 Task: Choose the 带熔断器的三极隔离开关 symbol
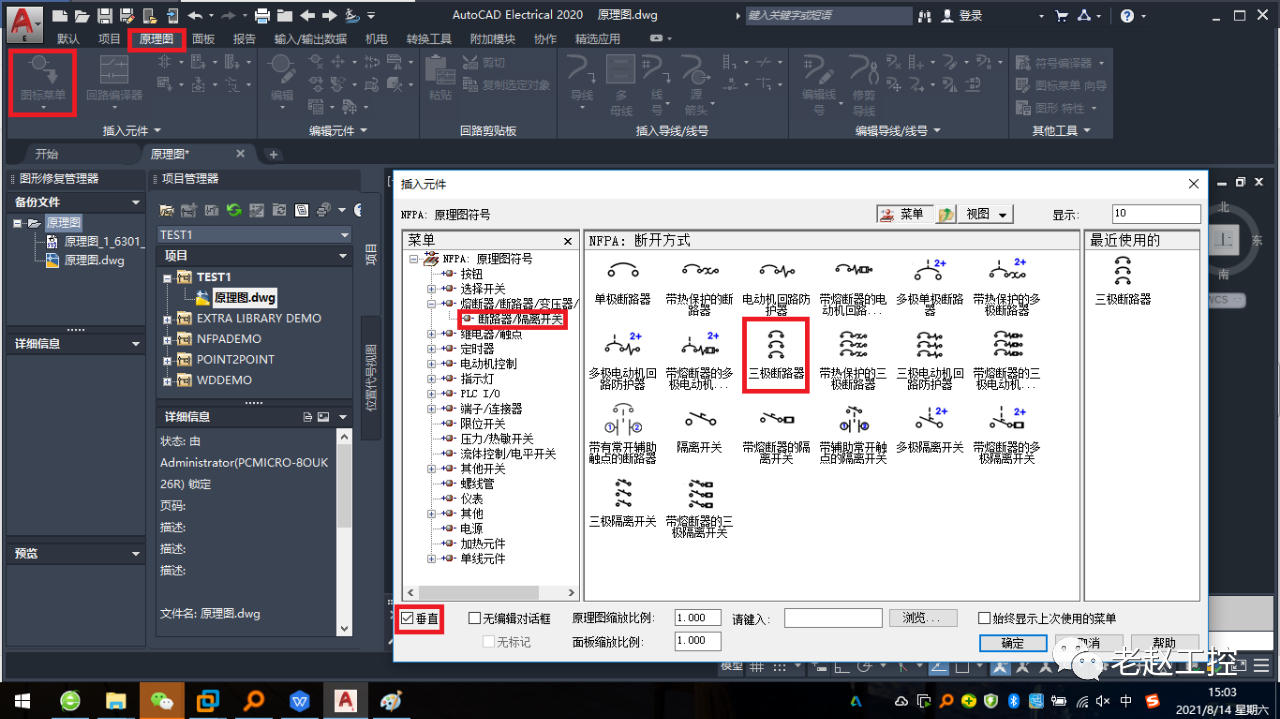(x=699, y=509)
